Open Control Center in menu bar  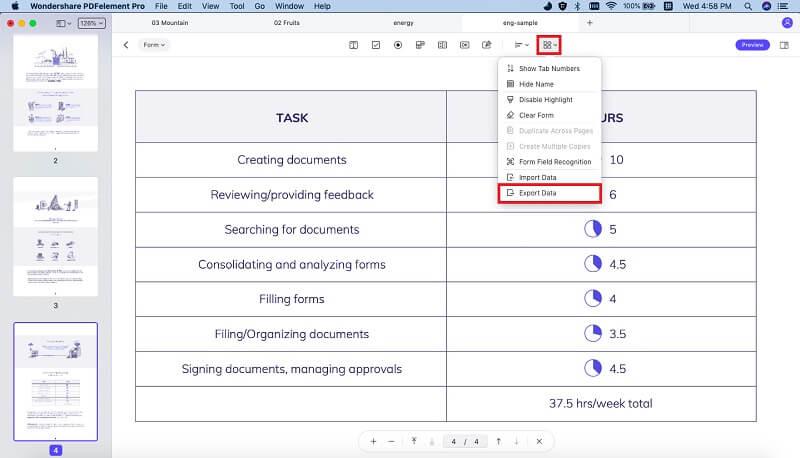tap(783, 6)
